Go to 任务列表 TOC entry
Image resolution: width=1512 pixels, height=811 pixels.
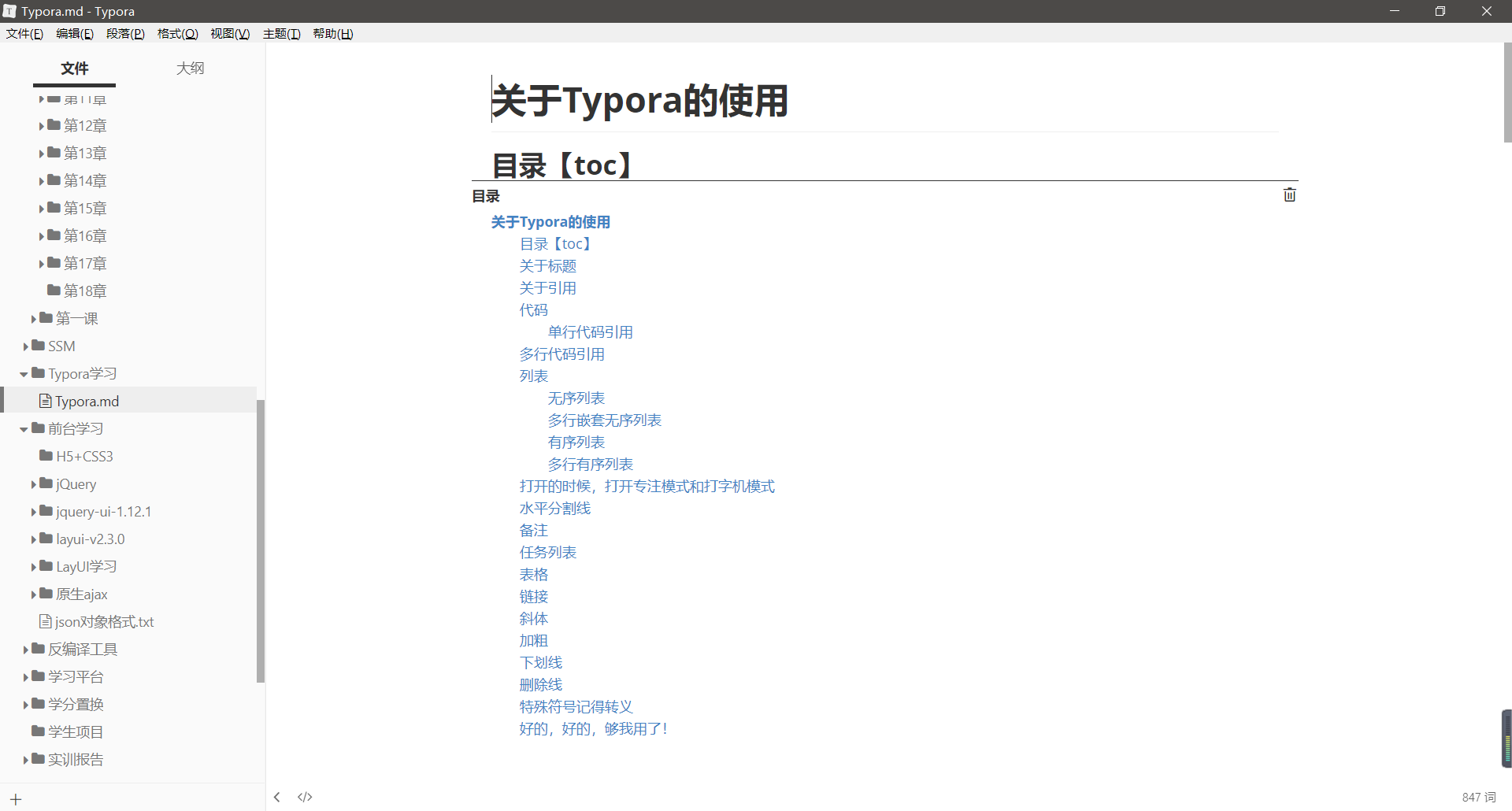(548, 553)
